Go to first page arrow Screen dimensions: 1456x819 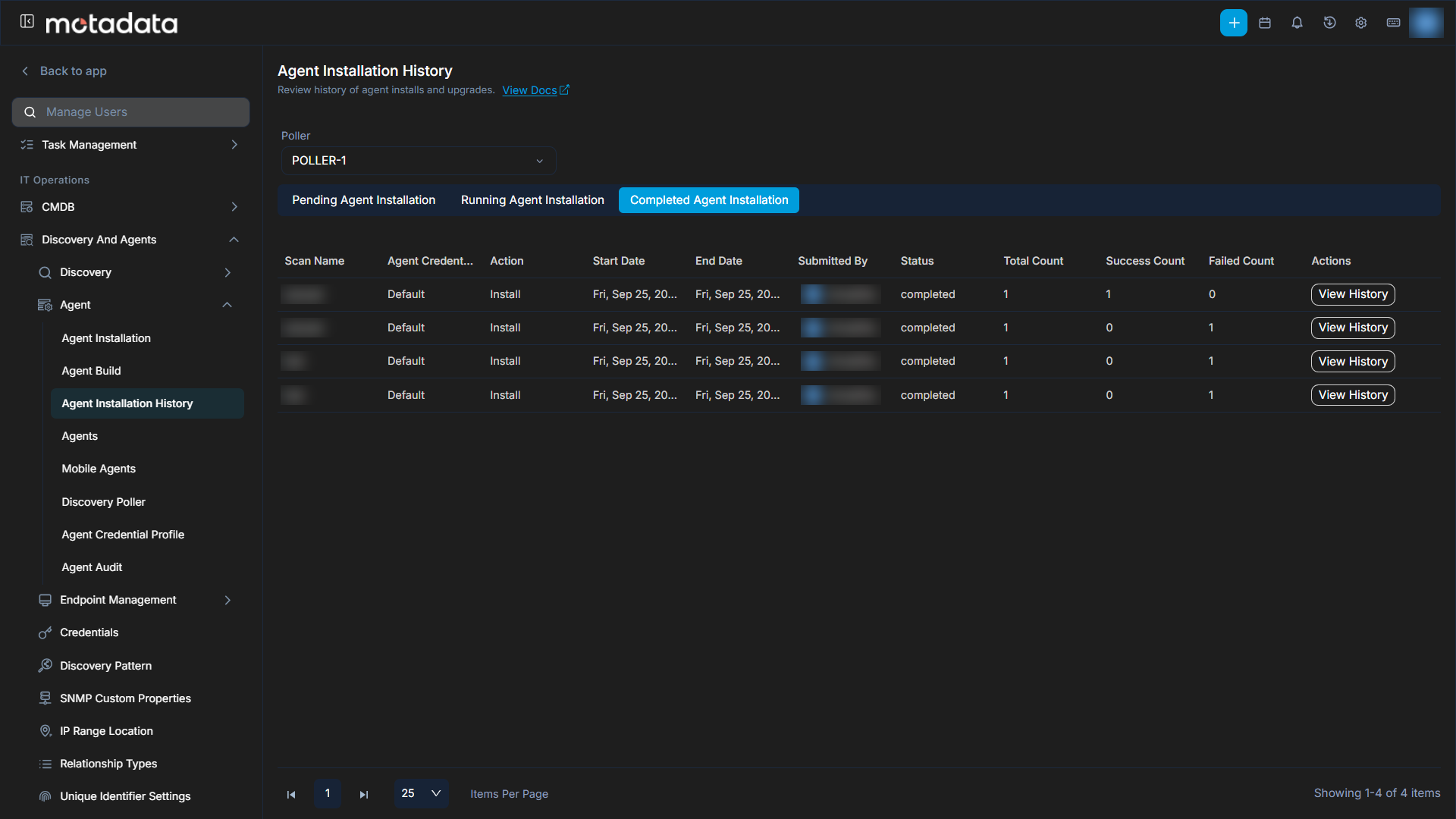pos(291,794)
